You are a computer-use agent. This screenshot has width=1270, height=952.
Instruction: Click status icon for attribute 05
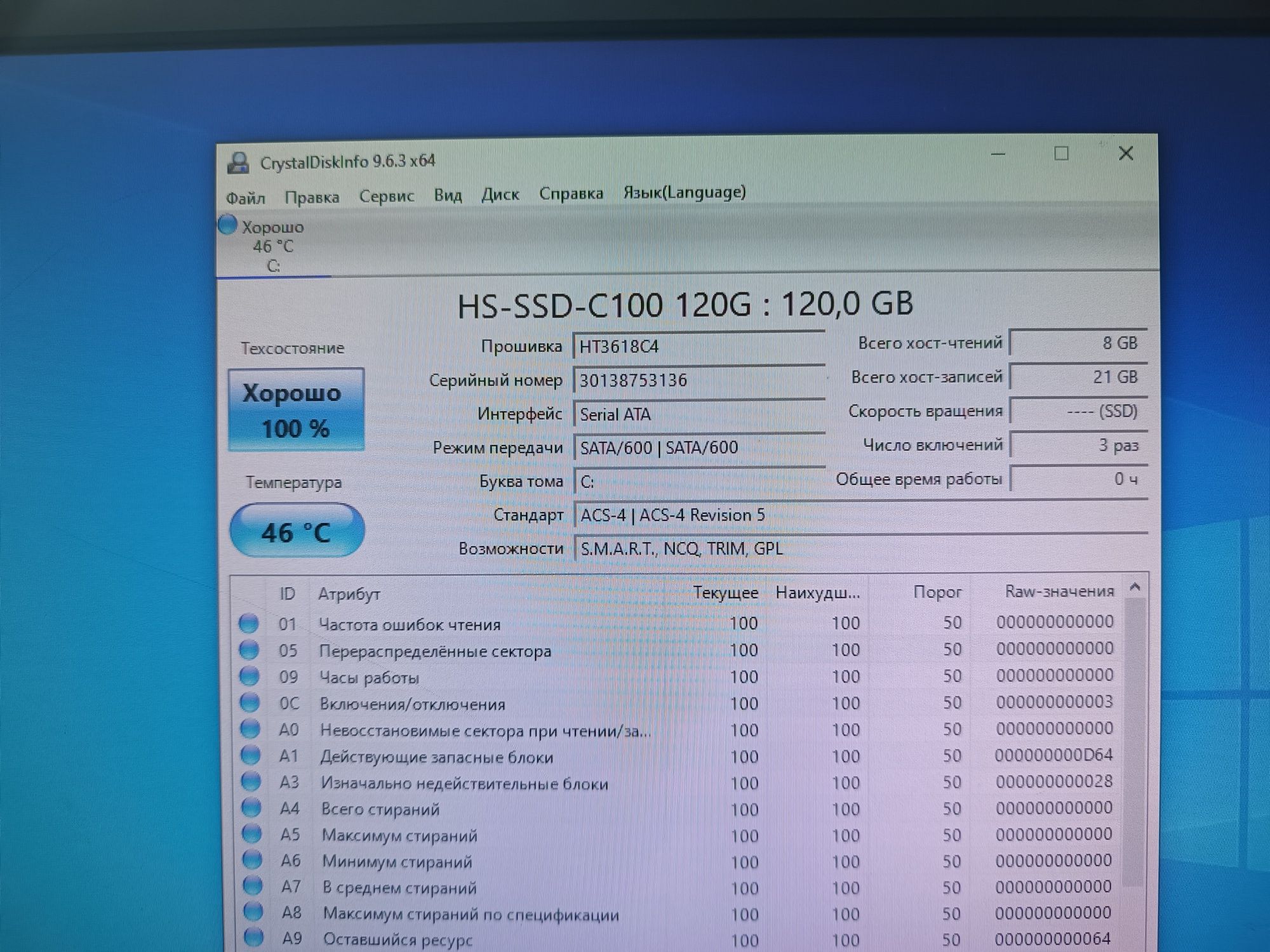[x=249, y=650]
